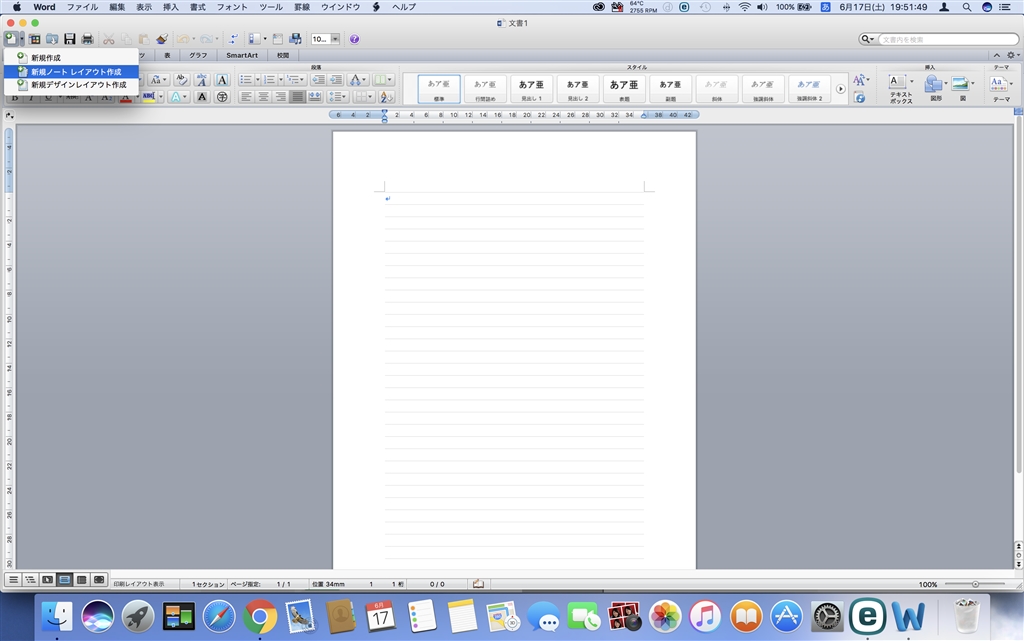Apply the 見出し 1 style
The image size is (1024, 641).
[531, 89]
